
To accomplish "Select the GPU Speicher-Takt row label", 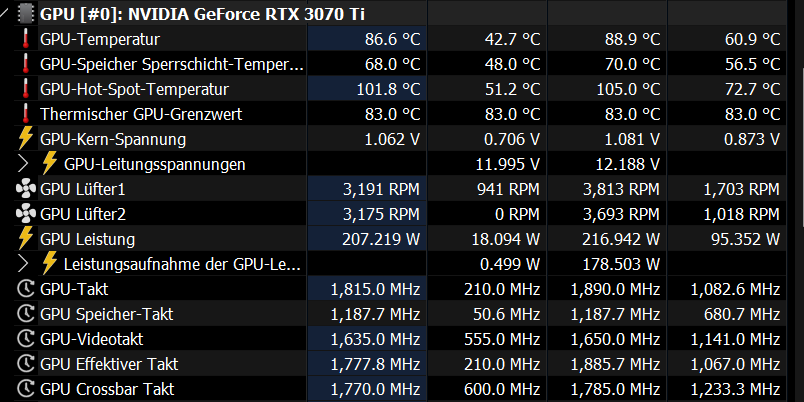I will 107,314.
